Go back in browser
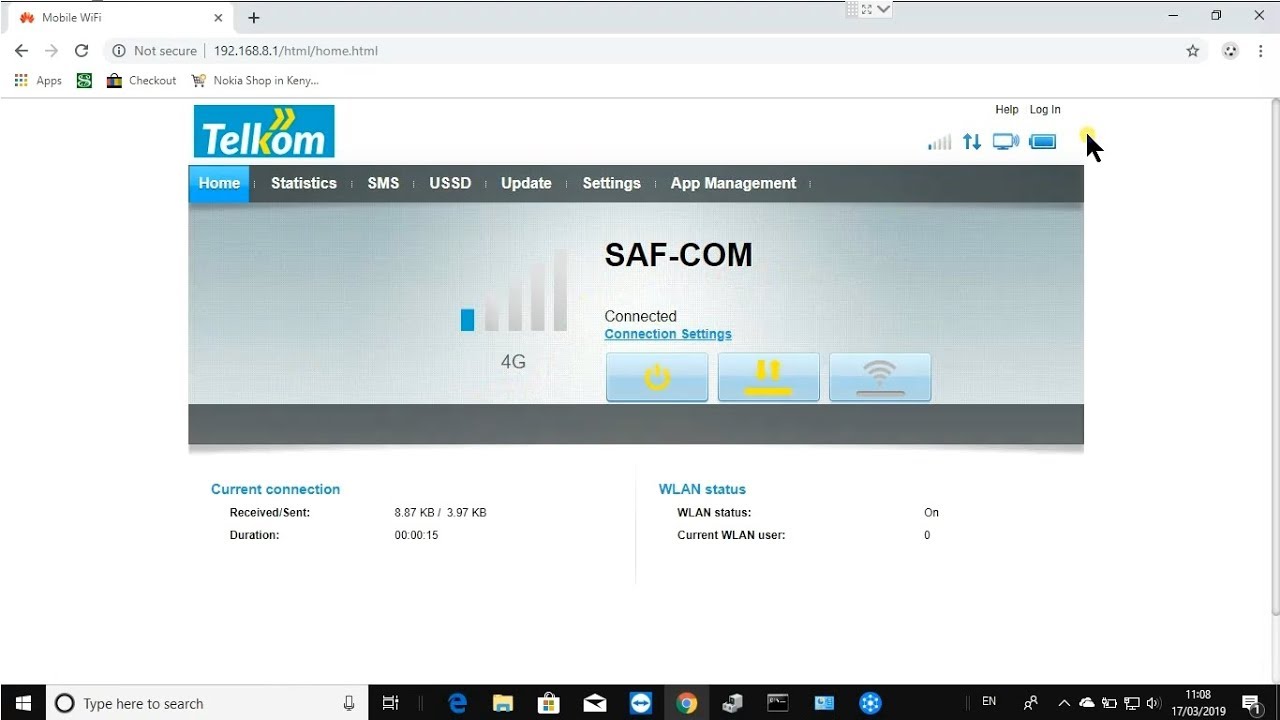 pos(22,51)
